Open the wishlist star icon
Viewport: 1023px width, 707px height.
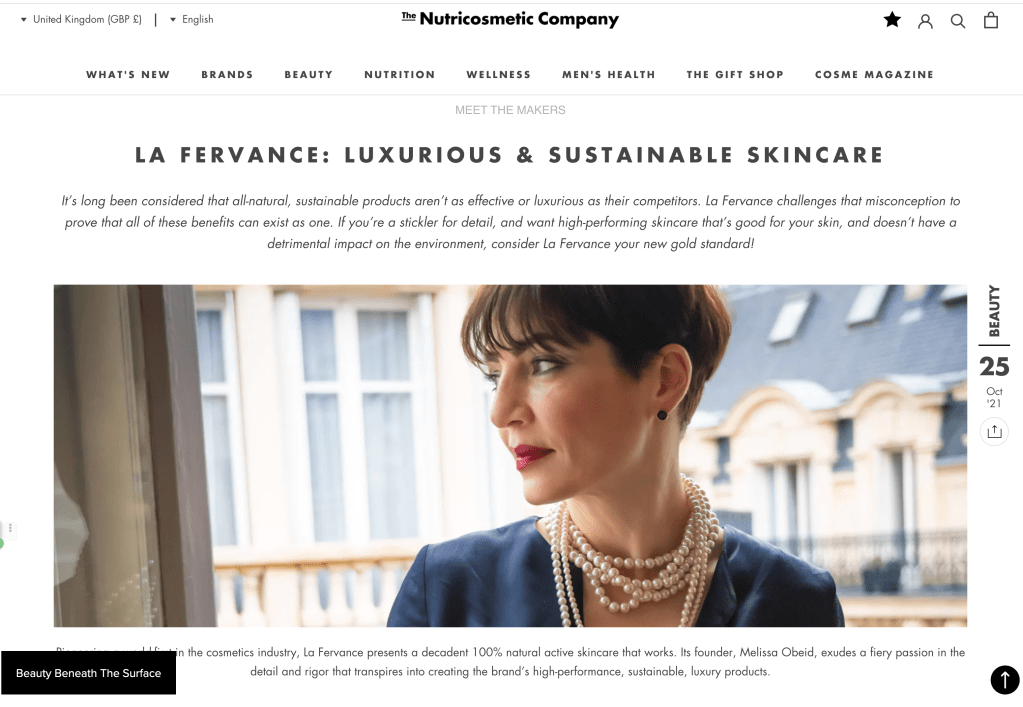[x=892, y=20]
